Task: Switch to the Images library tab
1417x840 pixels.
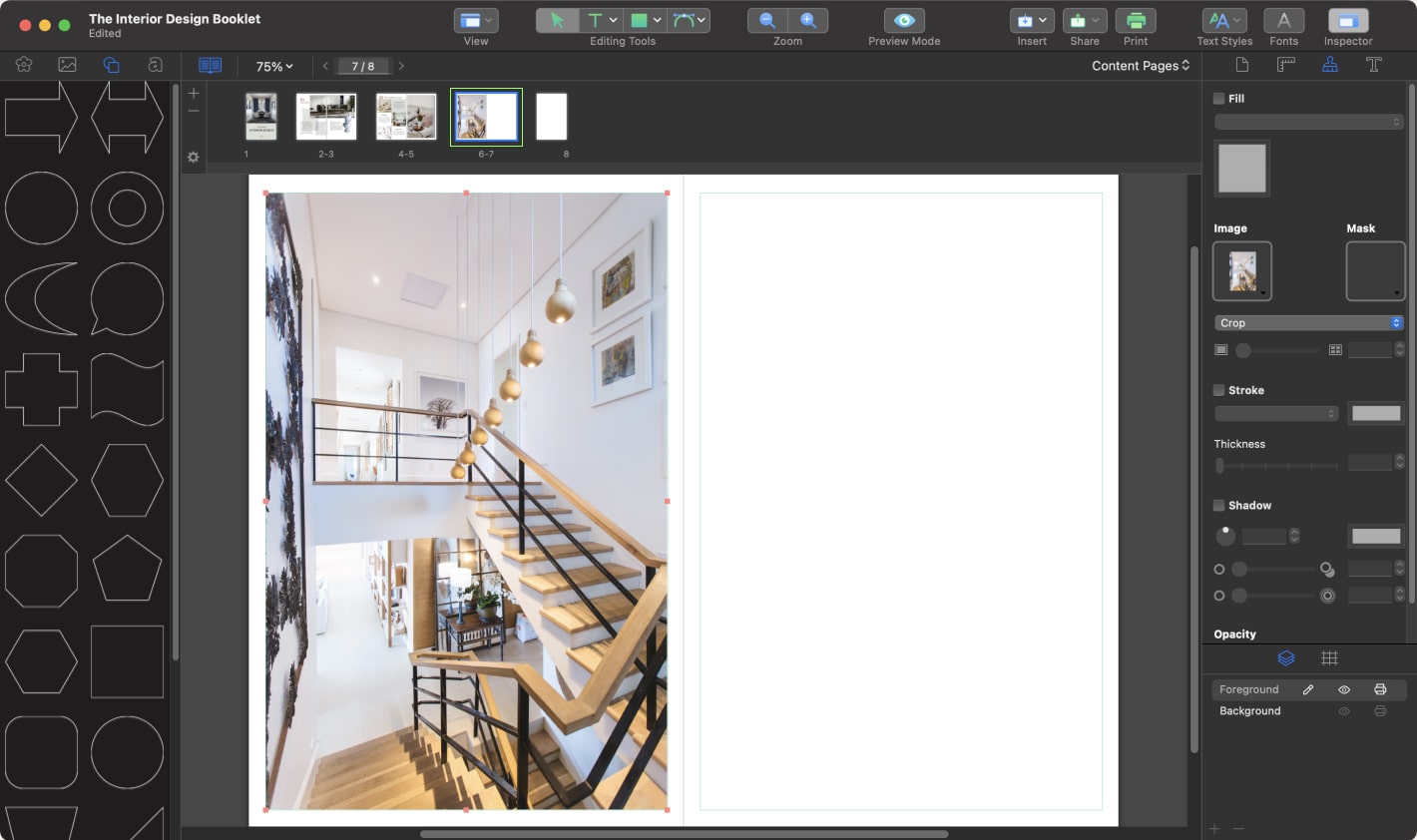Action: click(66, 65)
